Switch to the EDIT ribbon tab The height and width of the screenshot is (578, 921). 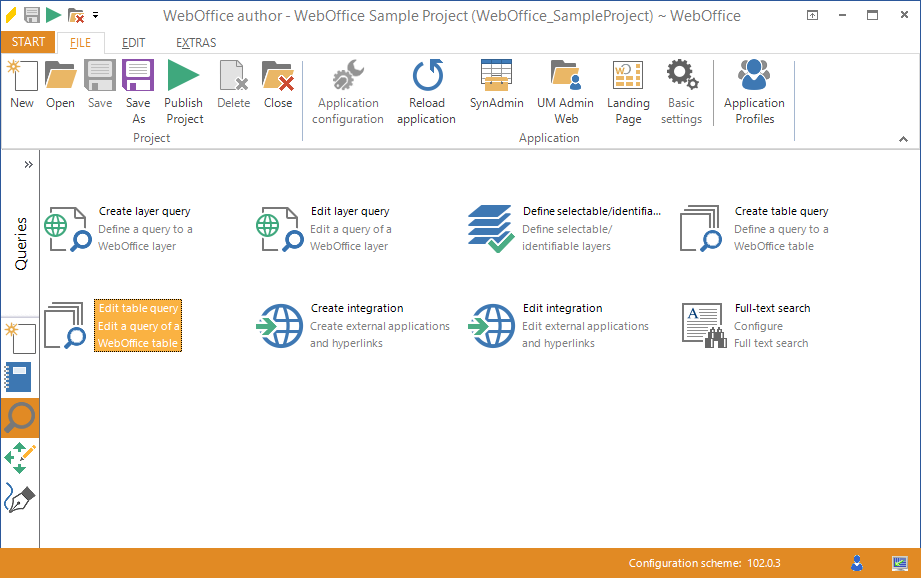pyautogui.click(x=133, y=43)
